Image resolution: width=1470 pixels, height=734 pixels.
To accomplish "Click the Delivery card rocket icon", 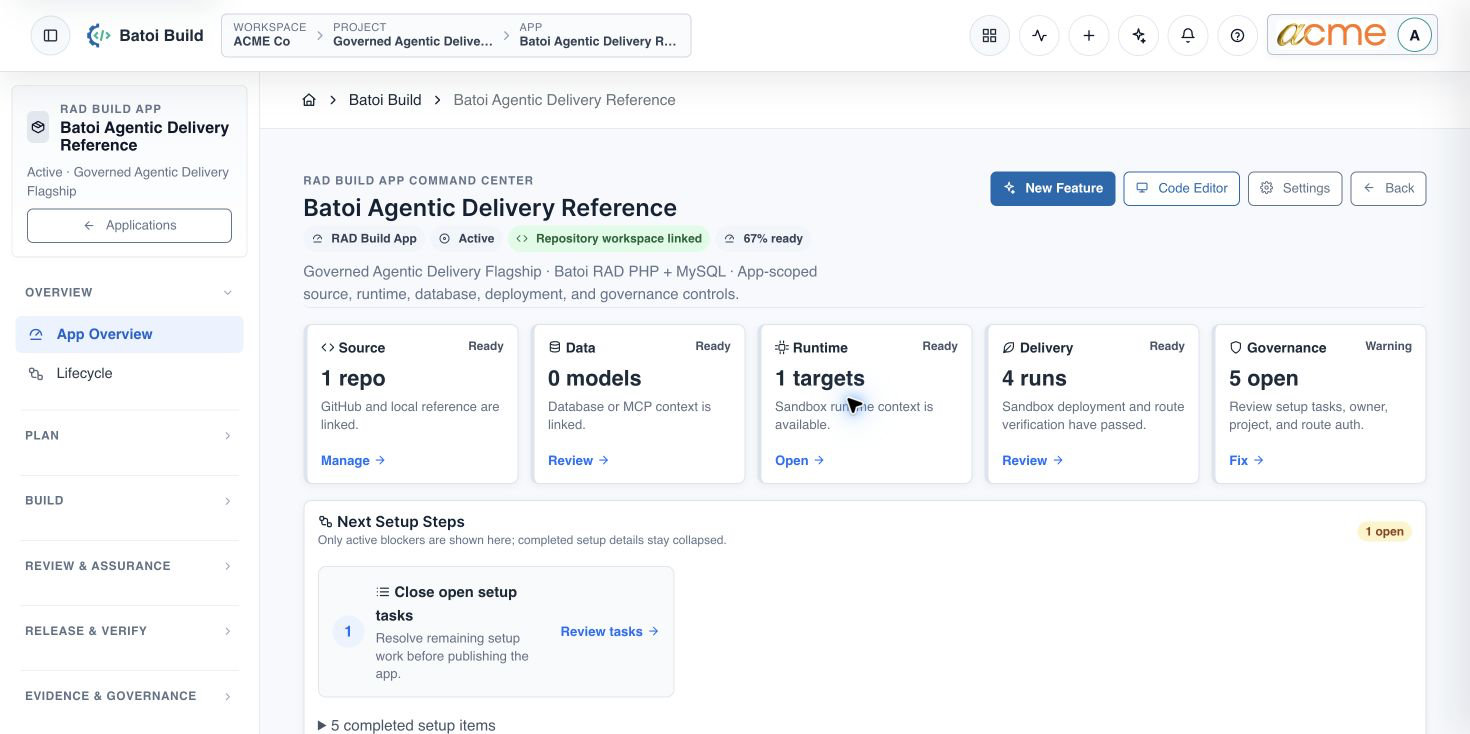I will click(1008, 348).
